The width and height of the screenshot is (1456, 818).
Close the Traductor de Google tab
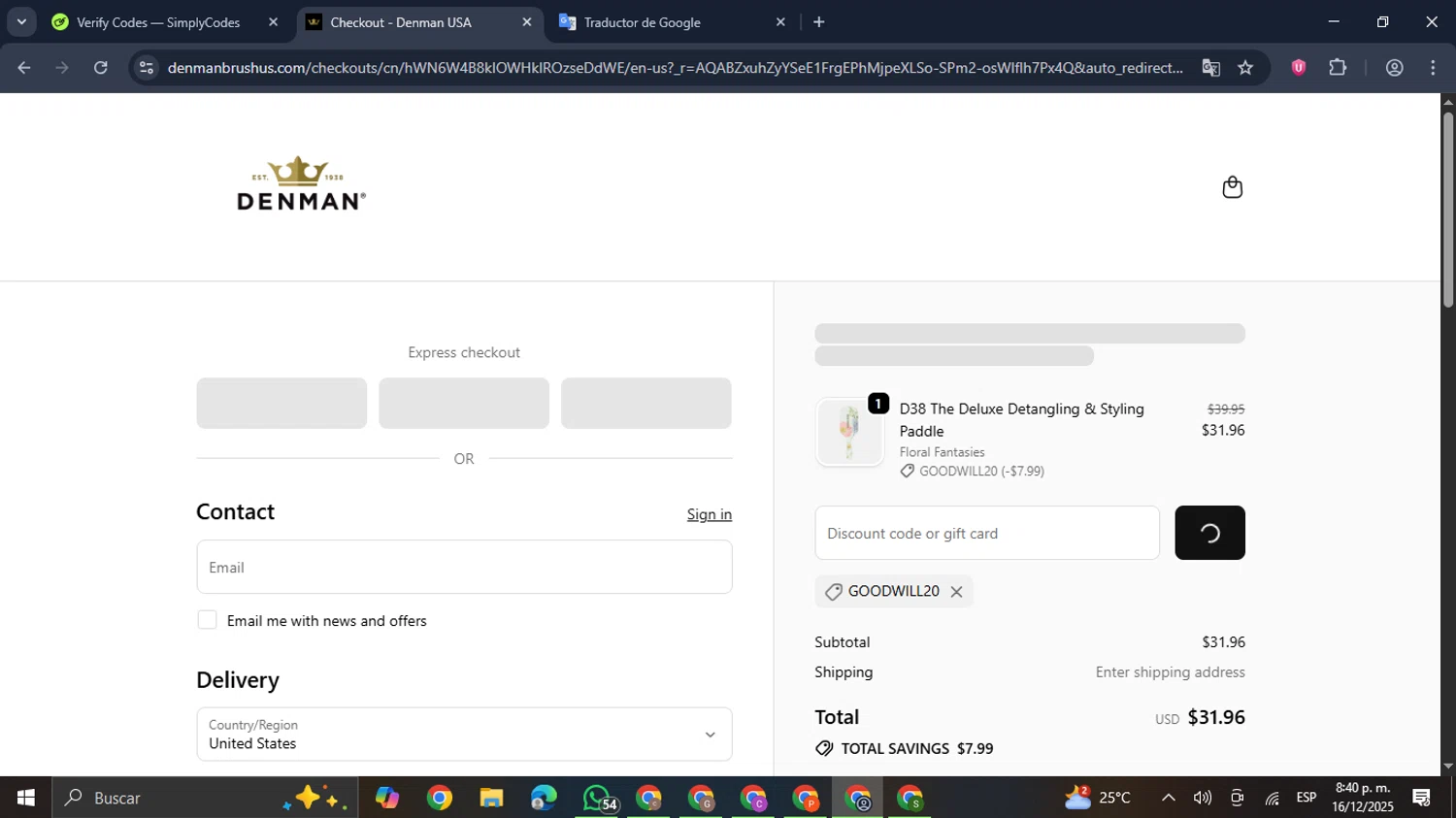tap(780, 22)
